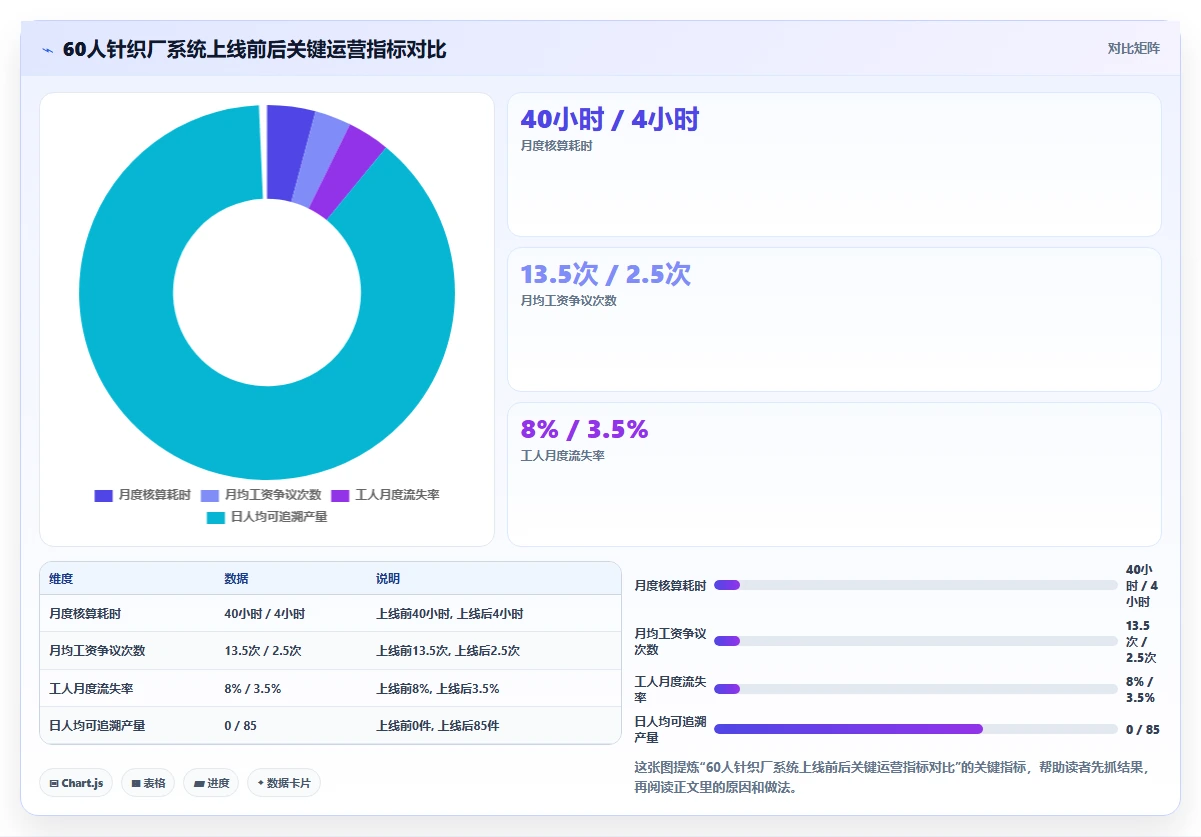
Task: Select the 13.5次 / 2.5次 card value
Action: 606,275
